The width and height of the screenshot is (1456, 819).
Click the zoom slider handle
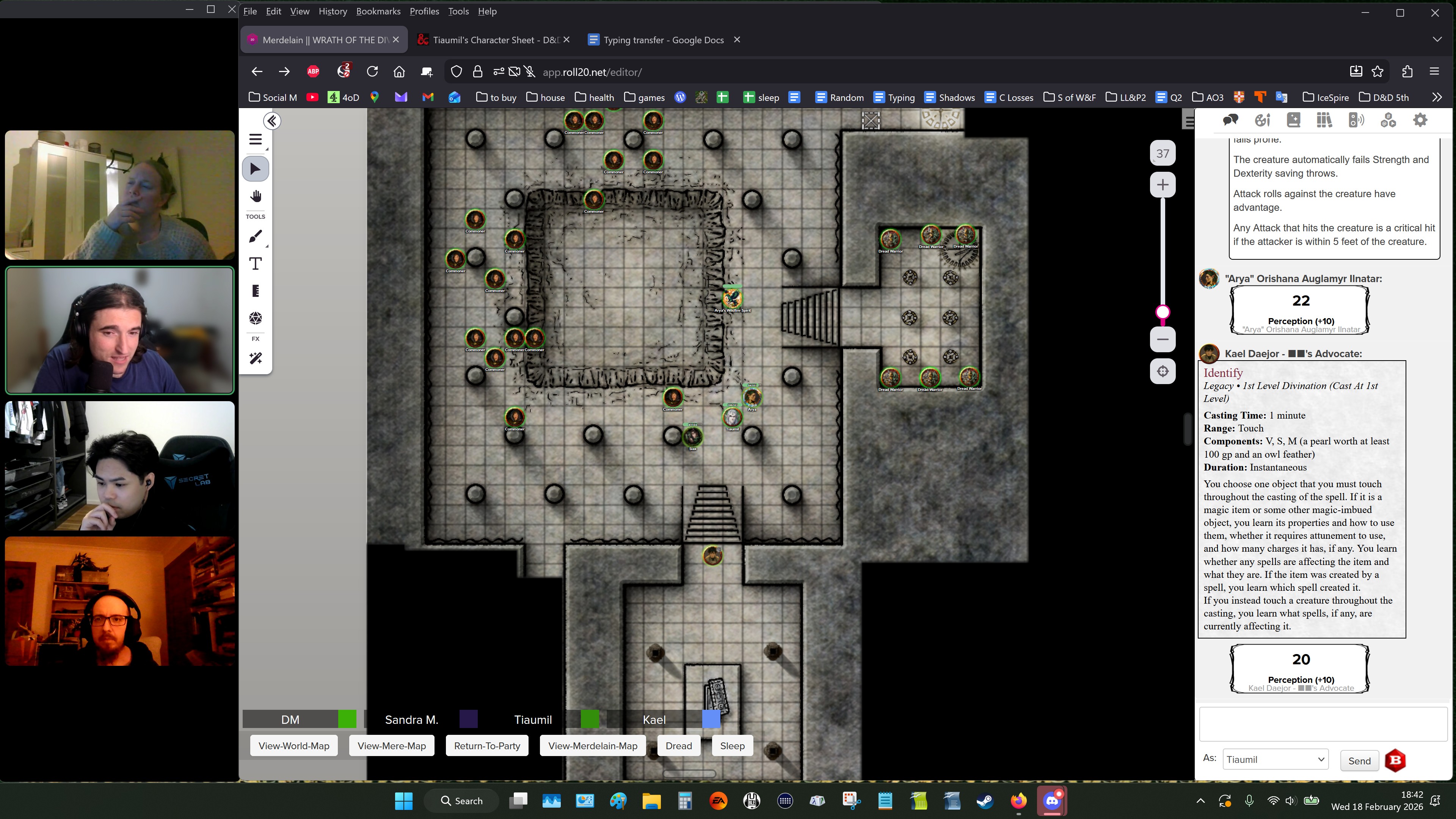[1162, 312]
